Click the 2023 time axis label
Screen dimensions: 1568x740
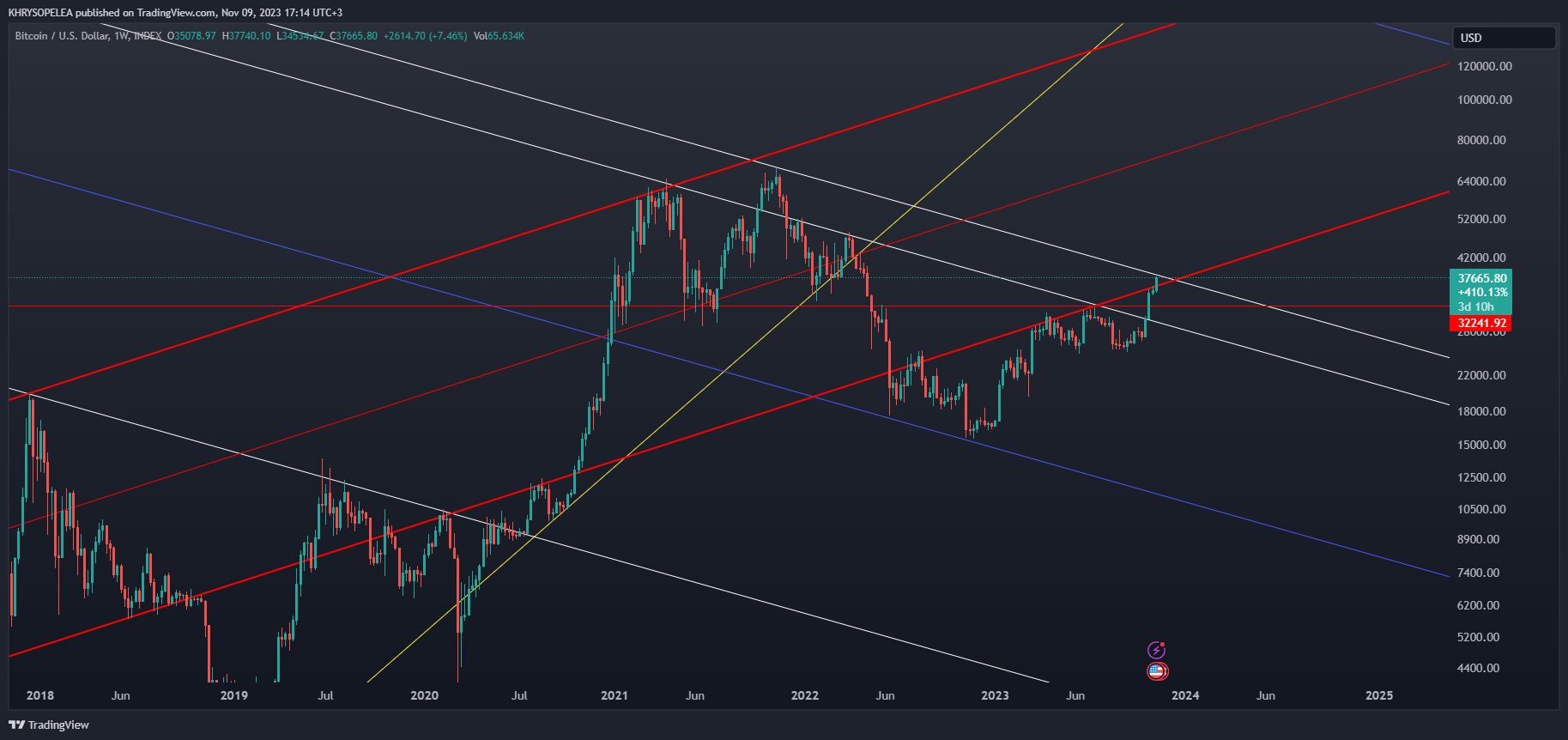click(x=996, y=695)
